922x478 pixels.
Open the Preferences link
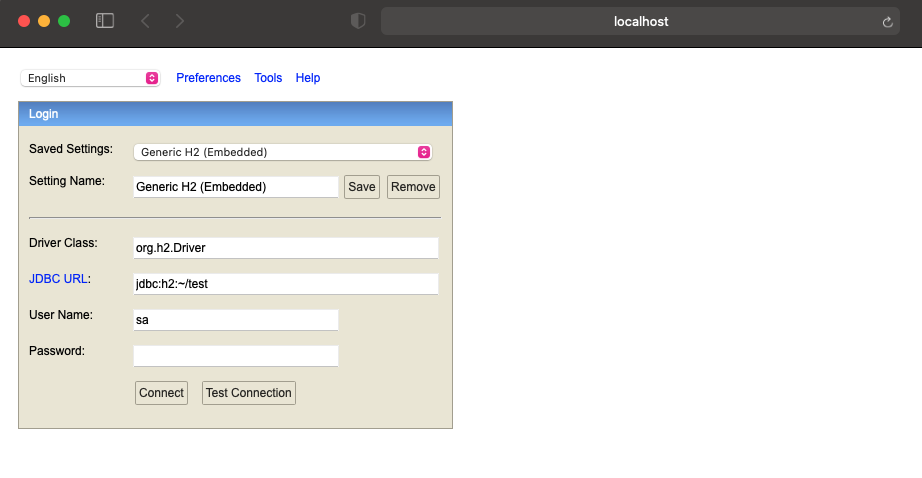point(208,78)
